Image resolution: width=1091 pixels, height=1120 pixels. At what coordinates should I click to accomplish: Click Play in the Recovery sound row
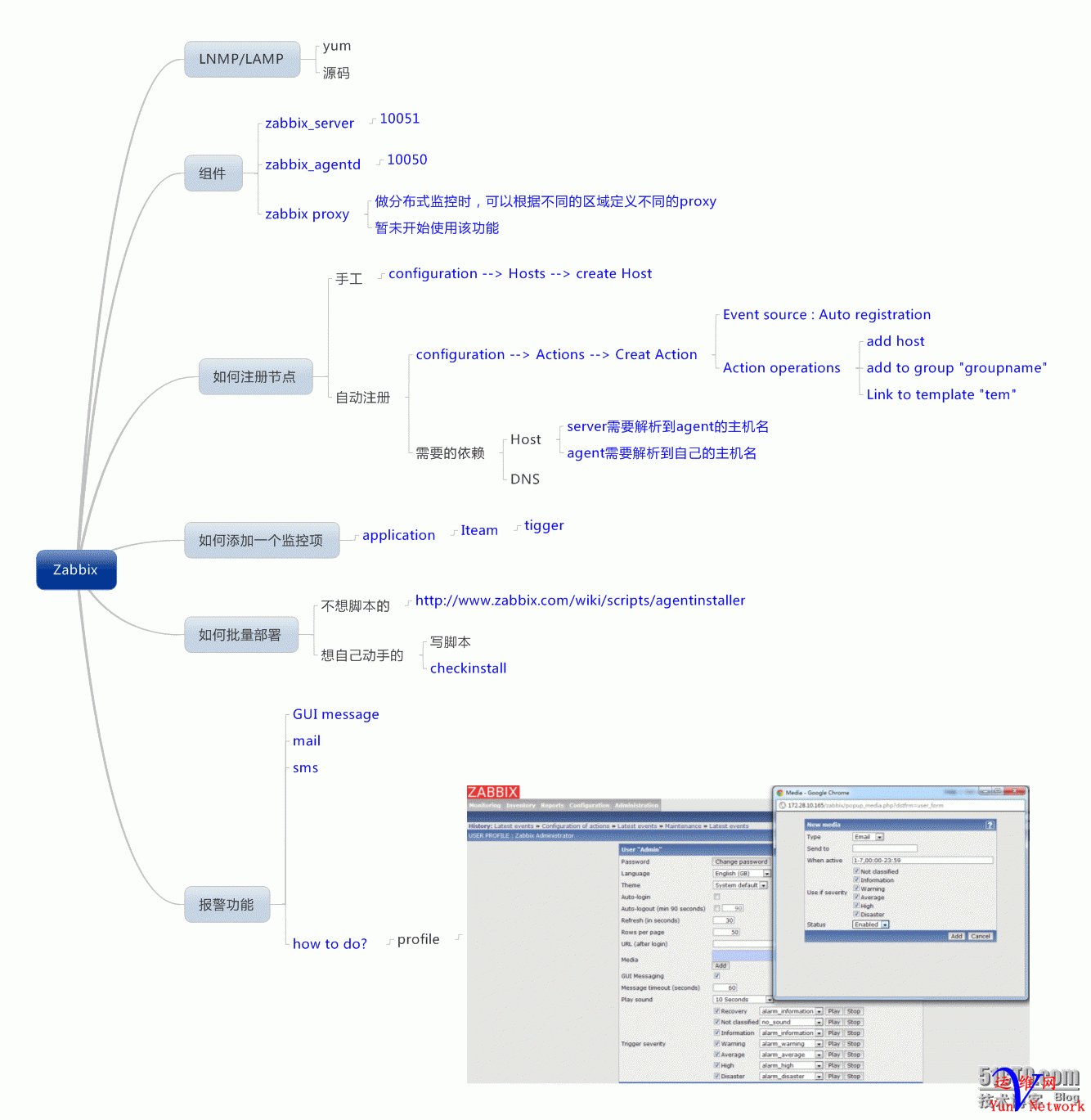click(x=834, y=1011)
